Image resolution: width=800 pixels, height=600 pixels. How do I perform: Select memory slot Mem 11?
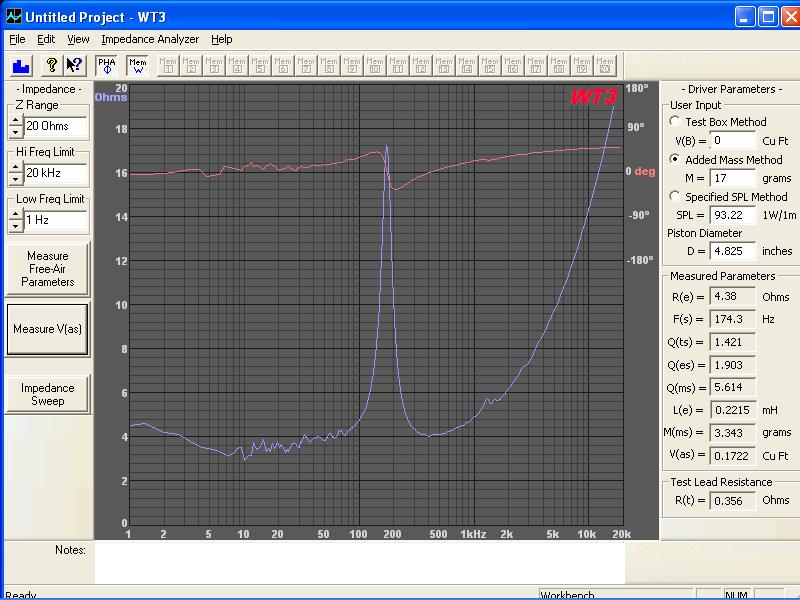[398, 66]
